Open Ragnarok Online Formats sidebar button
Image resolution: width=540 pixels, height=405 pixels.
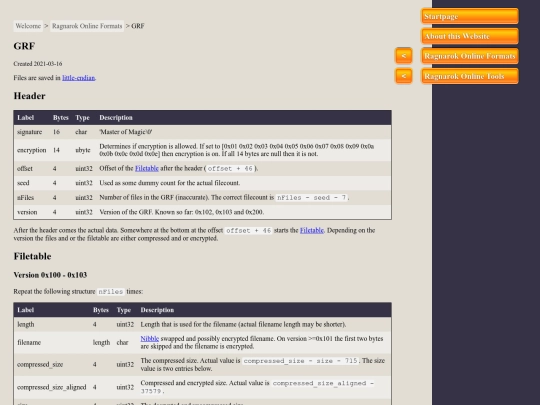[470, 56]
